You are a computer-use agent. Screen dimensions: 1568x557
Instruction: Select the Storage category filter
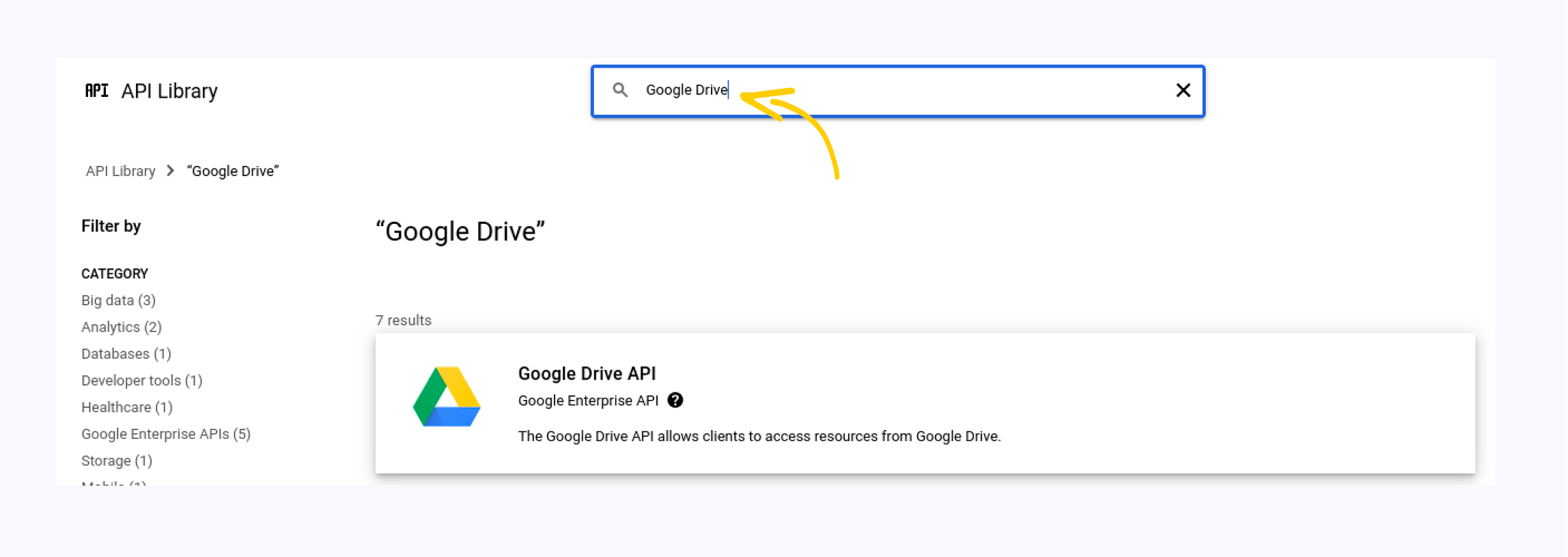117,461
